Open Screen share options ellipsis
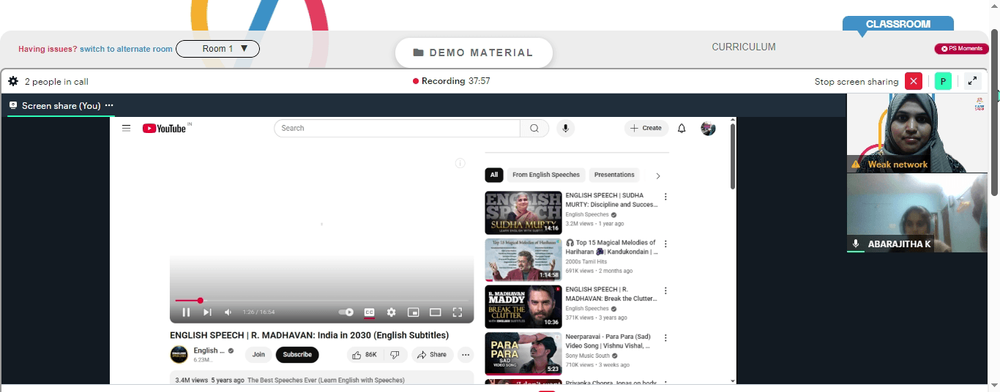This screenshot has width=1000, height=392. 109,105
